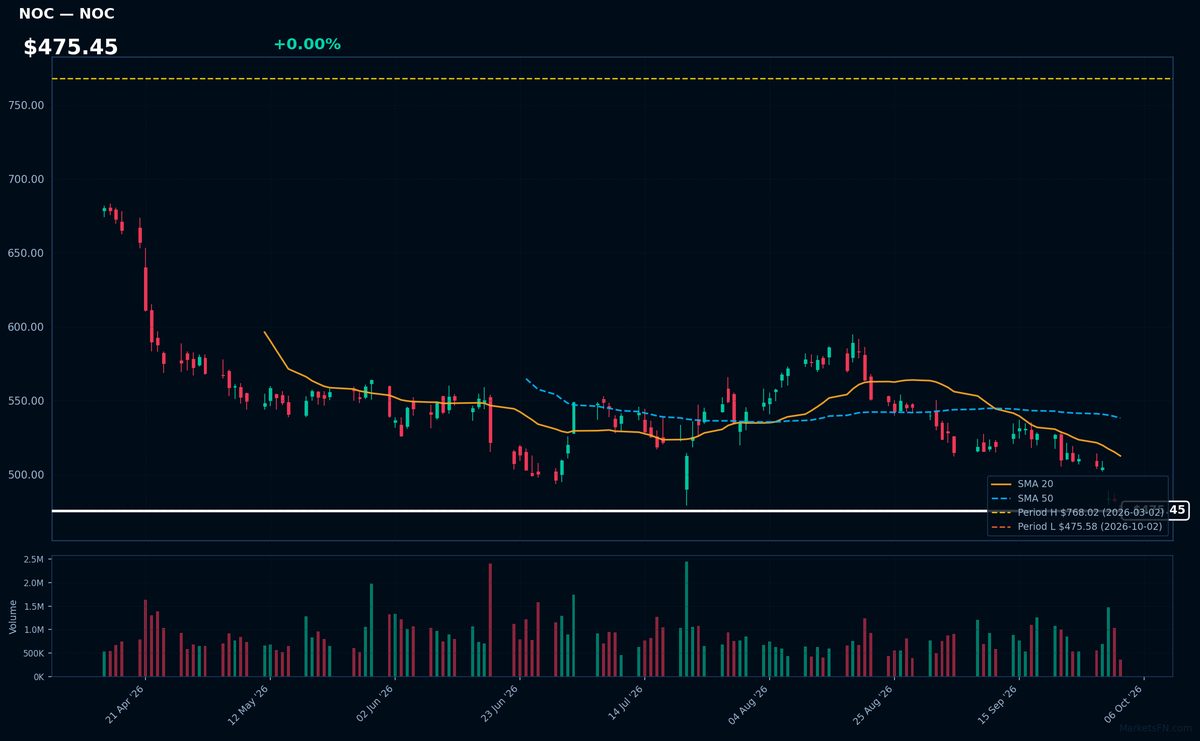The width and height of the screenshot is (1200, 741).
Task: Select the 2.0M volume axis label
Action: (x=34, y=583)
